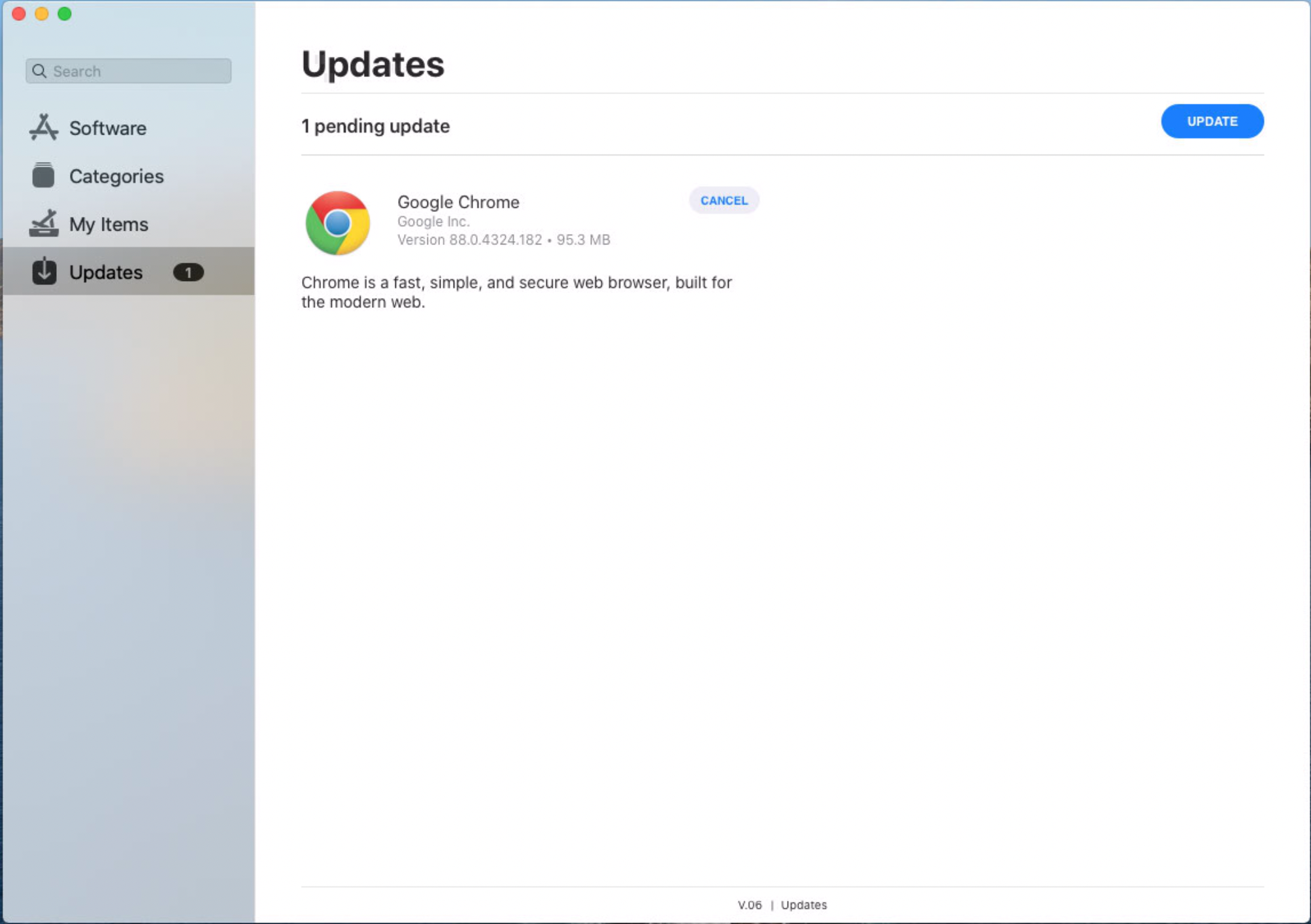
Task: Minimize window with yellow button
Action: click(42, 14)
